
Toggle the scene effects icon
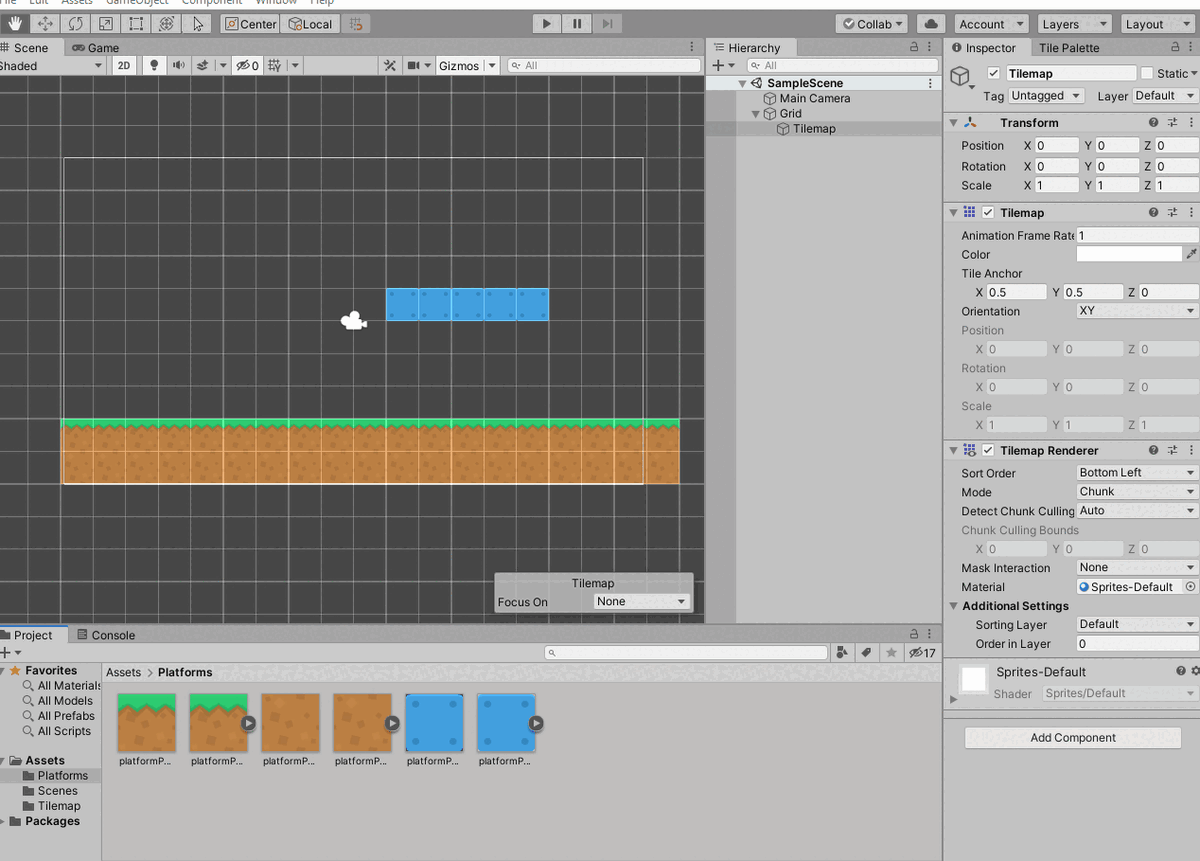tap(202, 66)
